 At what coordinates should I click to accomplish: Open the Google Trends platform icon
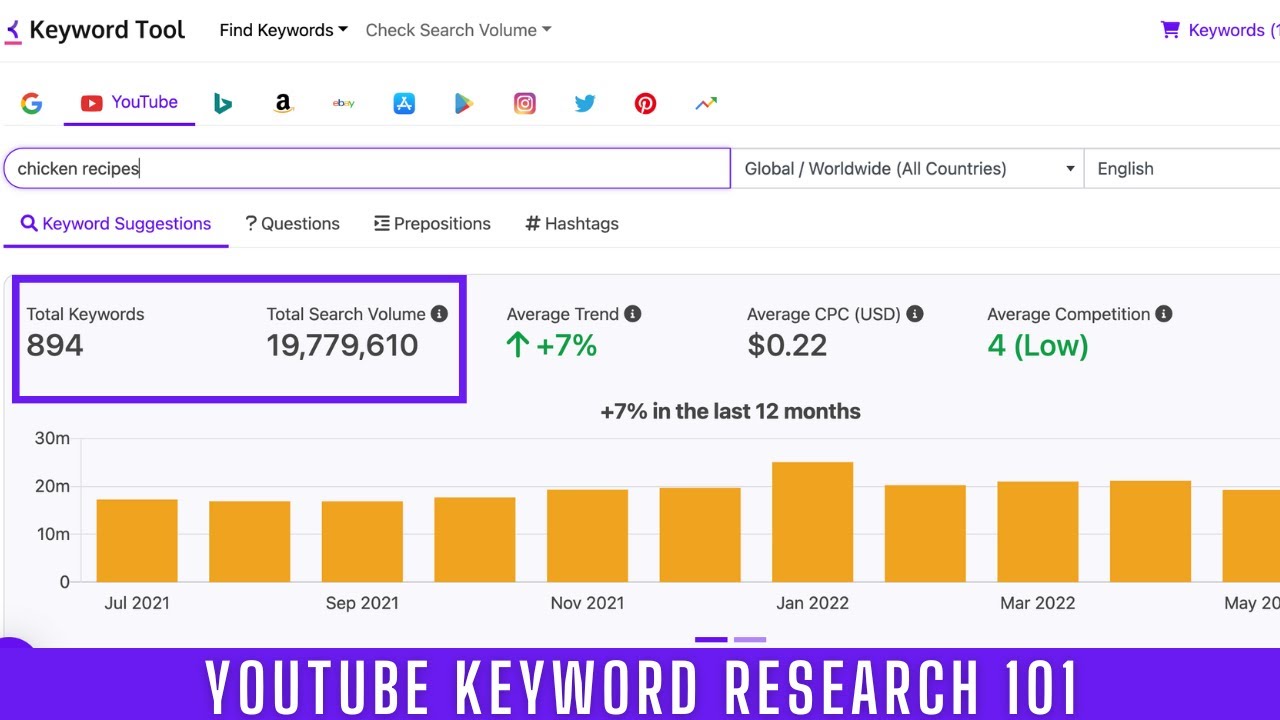[x=706, y=103]
